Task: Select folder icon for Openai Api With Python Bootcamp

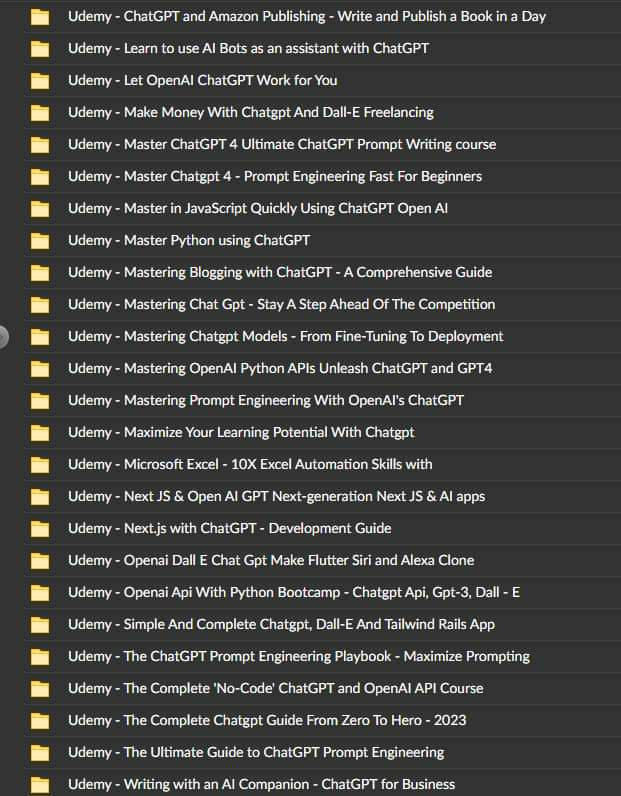Action: point(40,593)
